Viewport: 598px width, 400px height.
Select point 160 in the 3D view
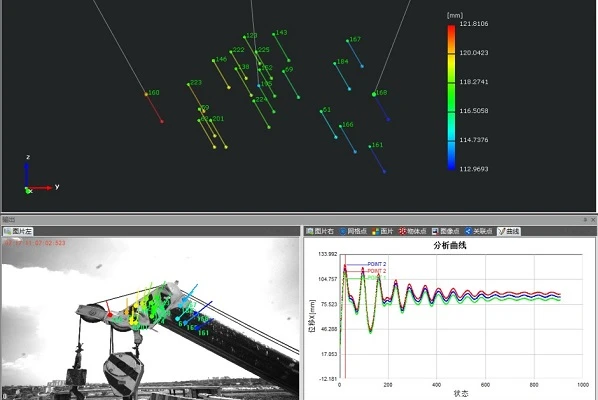[146, 94]
